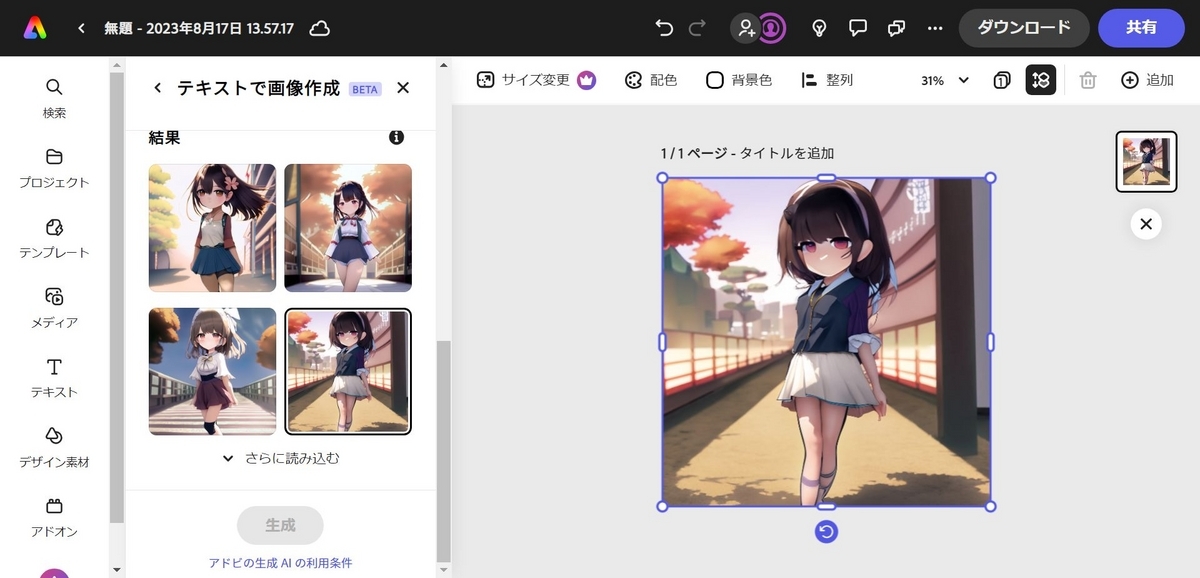Click the rotate handle below image

coord(826,532)
